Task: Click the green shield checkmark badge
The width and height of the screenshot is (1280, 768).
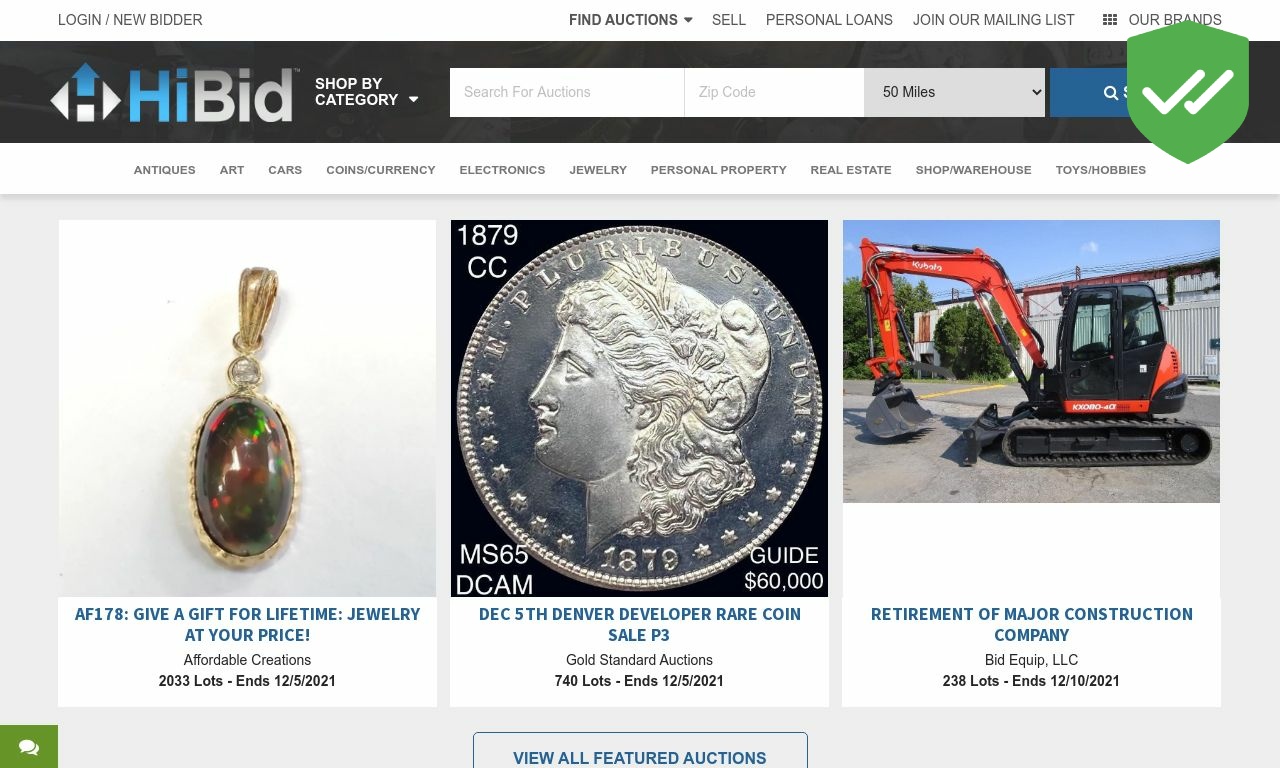Action: point(1188,92)
